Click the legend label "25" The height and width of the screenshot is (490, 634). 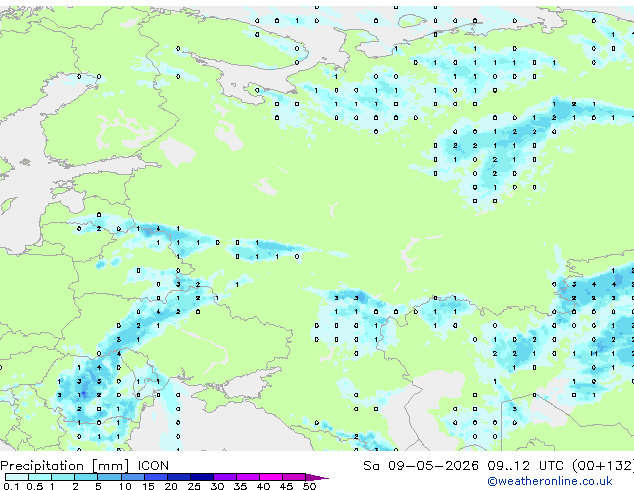pos(194,486)
